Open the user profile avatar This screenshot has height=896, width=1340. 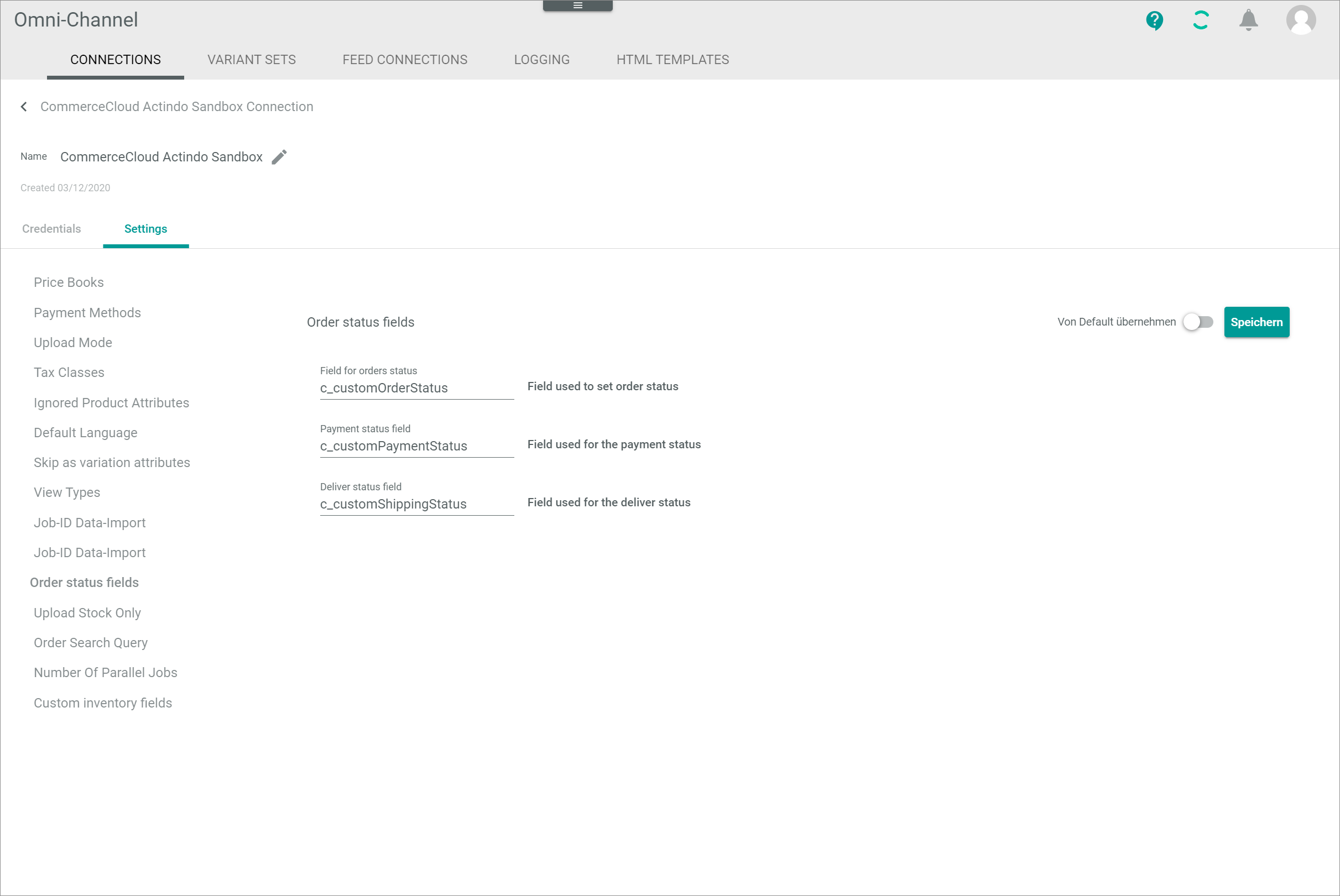pyautogui.click(x=1301, y=20)
